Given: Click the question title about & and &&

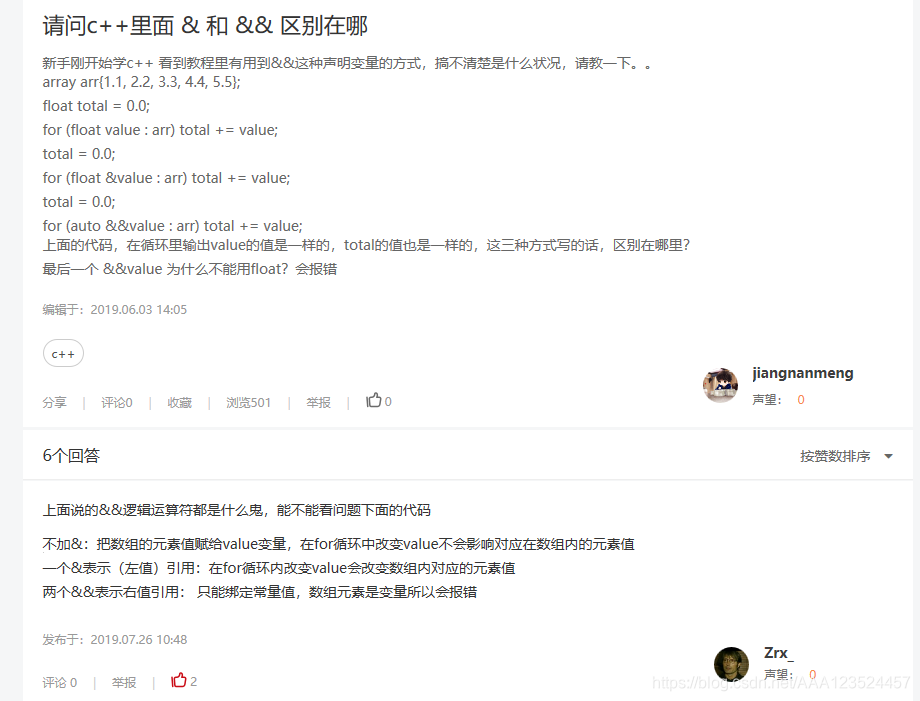Looking at the screenshot, I should [205, 26].
